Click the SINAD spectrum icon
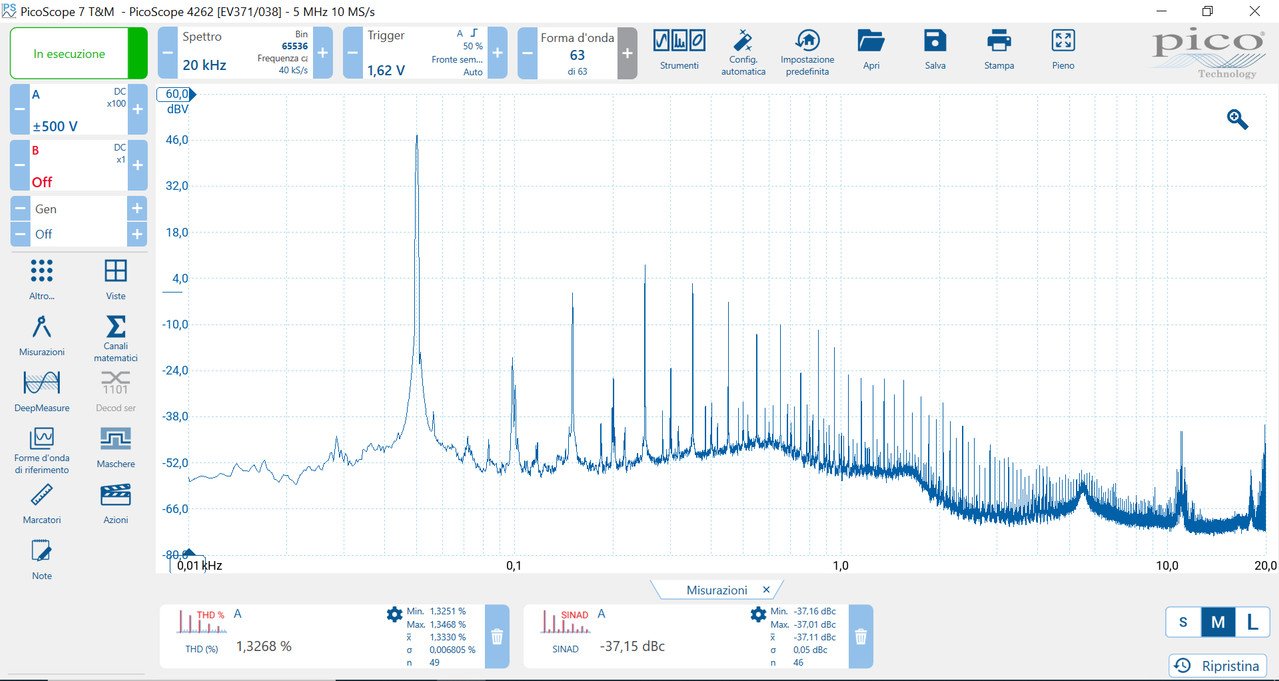This screenshot has width=1279, height=681. tap(565, 621)
